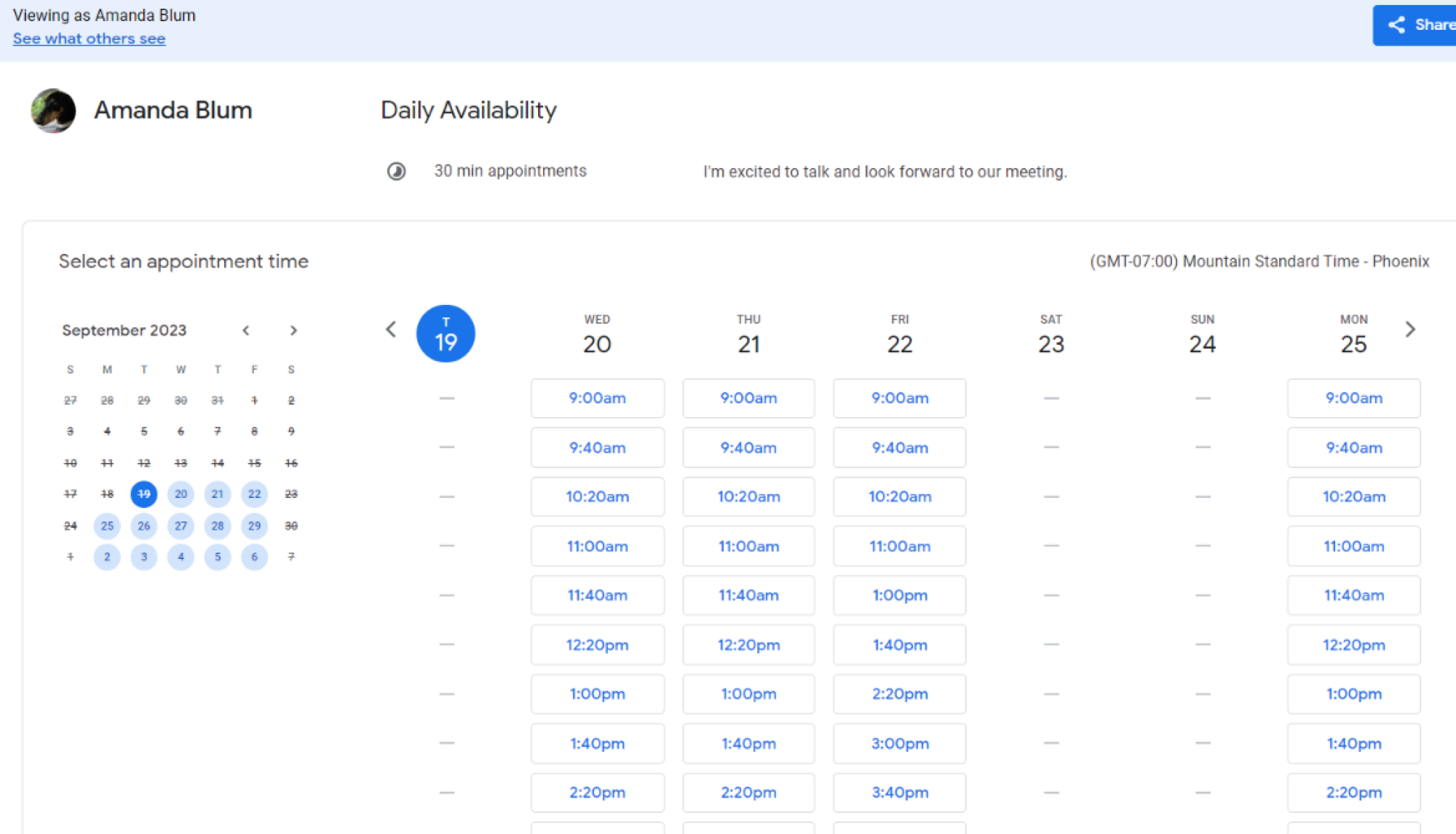This screenshot has height=834, width=1456.
Task: Pick September 28 in the mini calendar
Action: click(218, 525)
